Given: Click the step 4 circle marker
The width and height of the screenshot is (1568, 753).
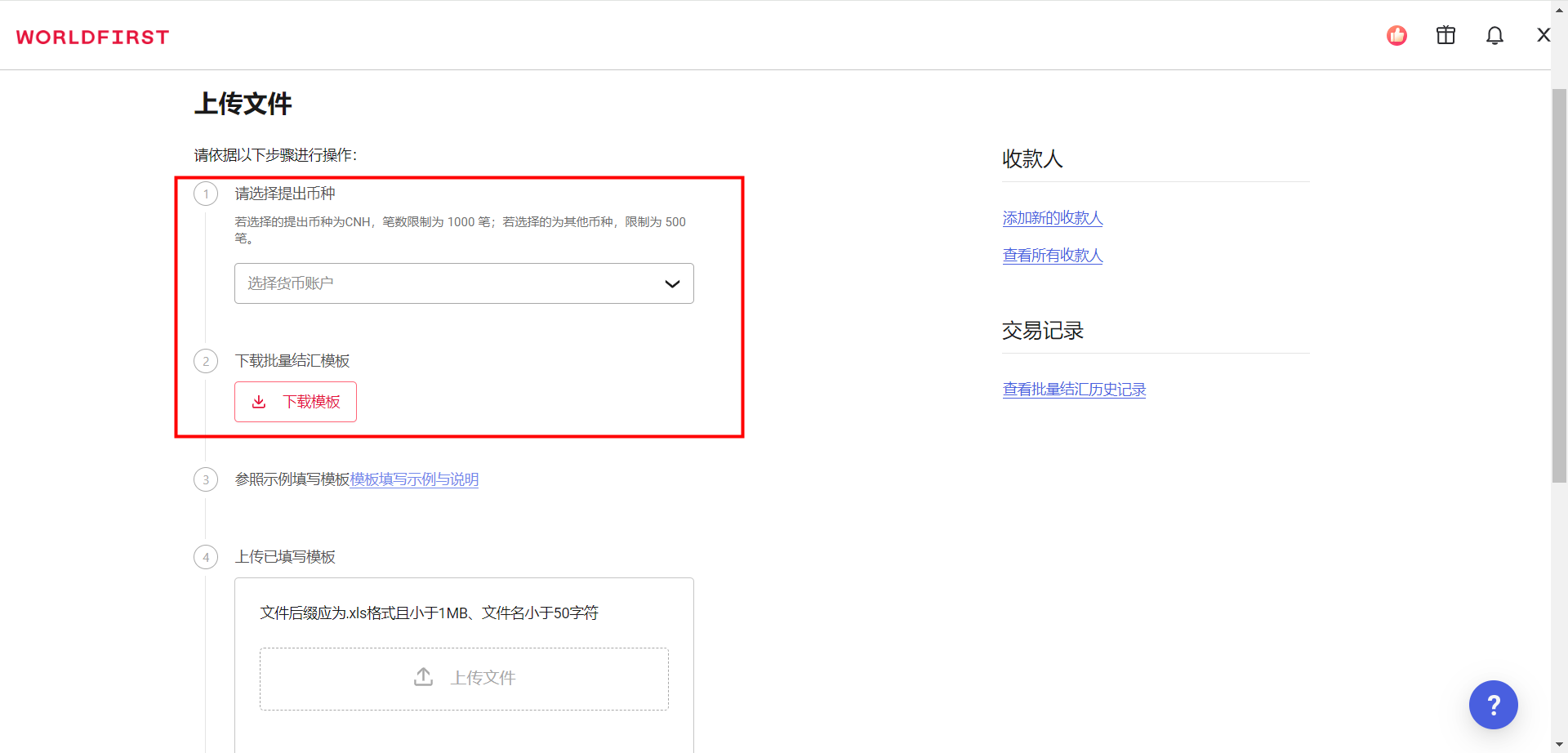Looking at the screenshot, I should coord(206,557).
